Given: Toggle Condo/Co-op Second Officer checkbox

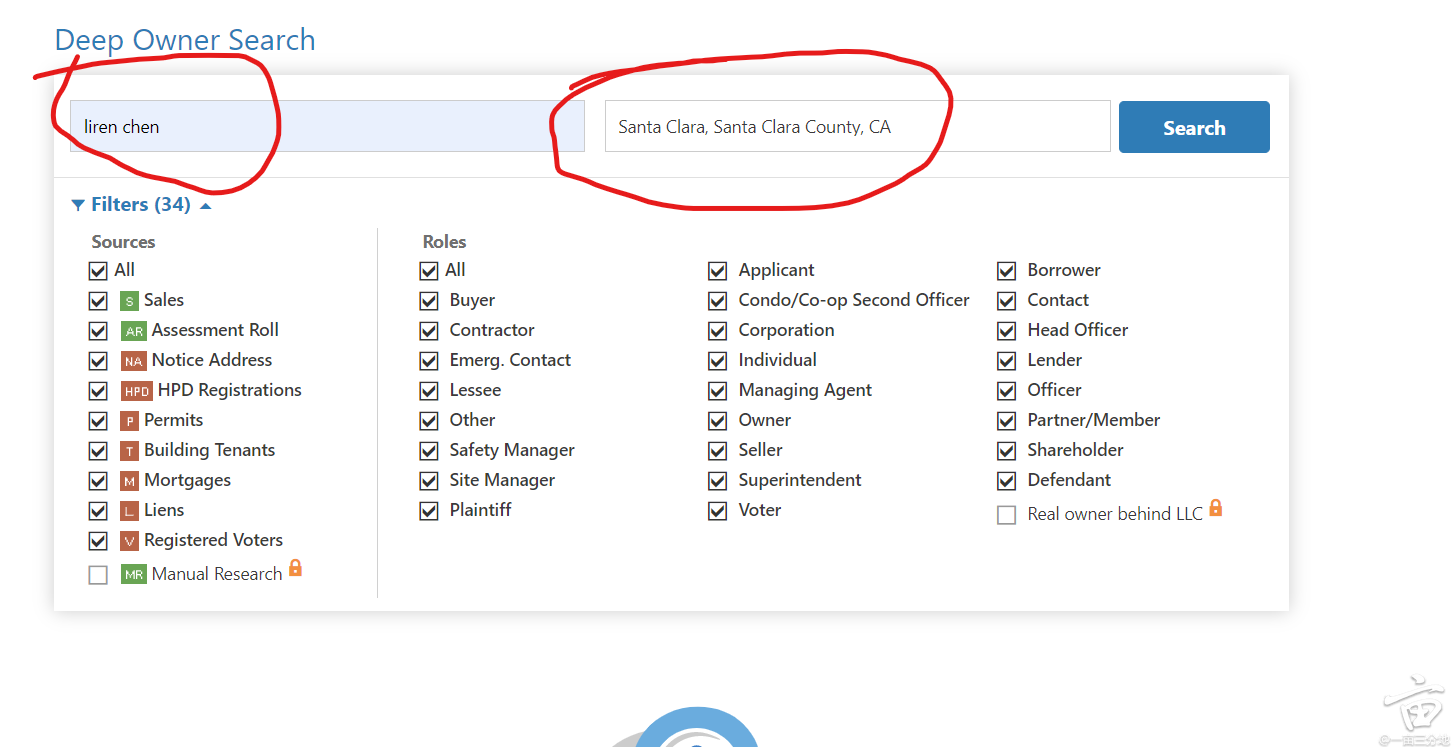Looking at the screenshot, I should pyautogui.click(x=717, y=301).
